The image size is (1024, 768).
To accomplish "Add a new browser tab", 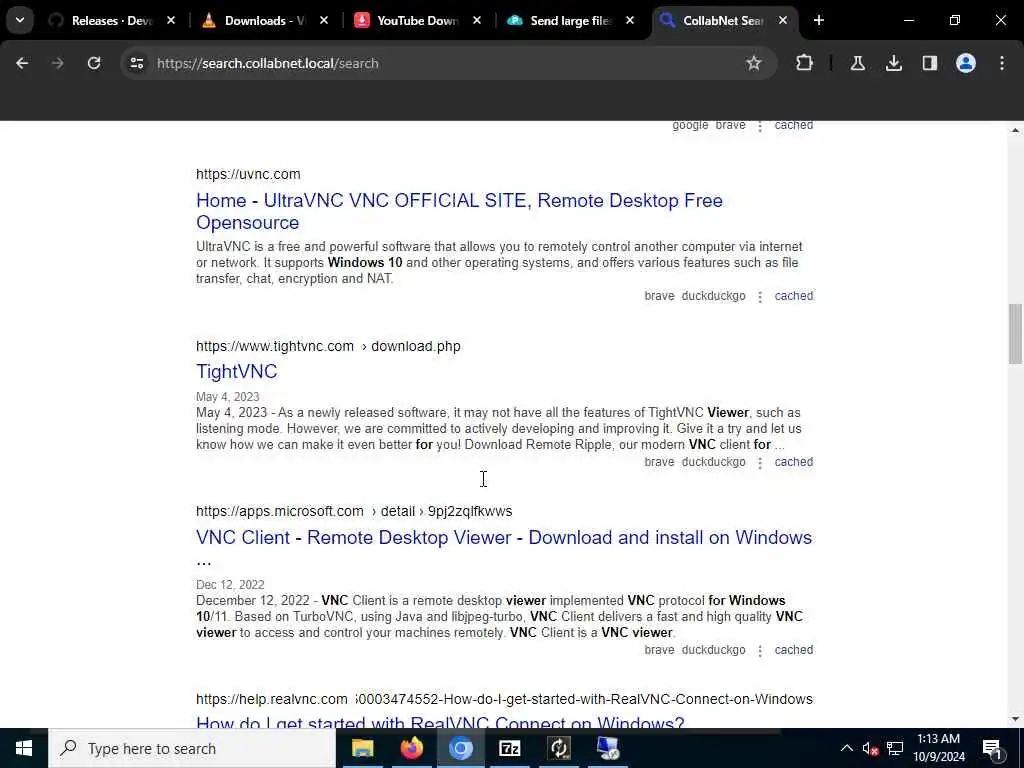I will 818,20.
